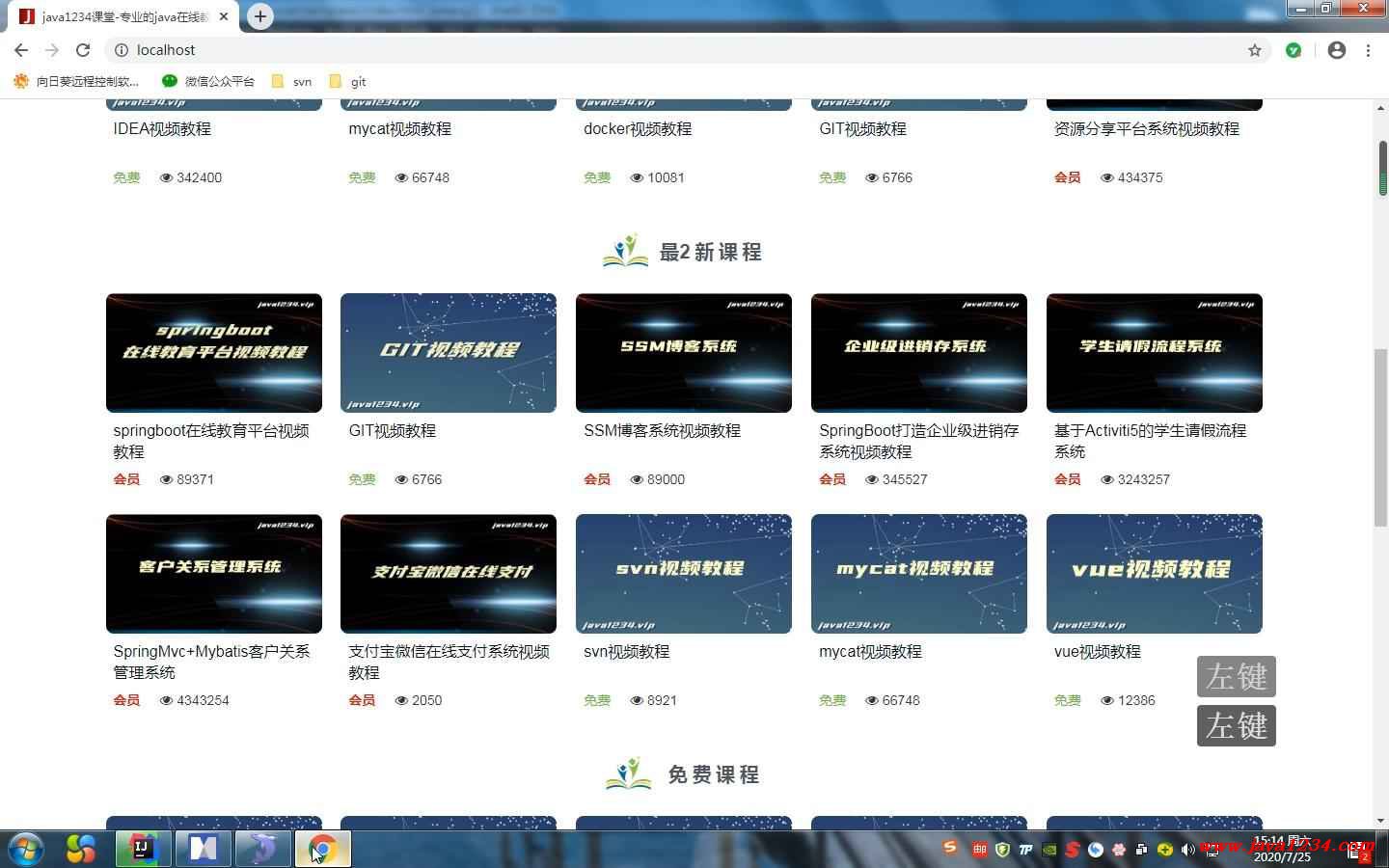Open the git bookmark folder

347,81
